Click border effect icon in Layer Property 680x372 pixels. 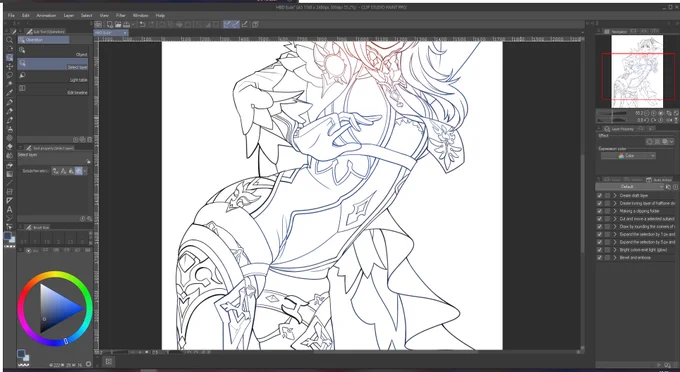tap(649, 141)
